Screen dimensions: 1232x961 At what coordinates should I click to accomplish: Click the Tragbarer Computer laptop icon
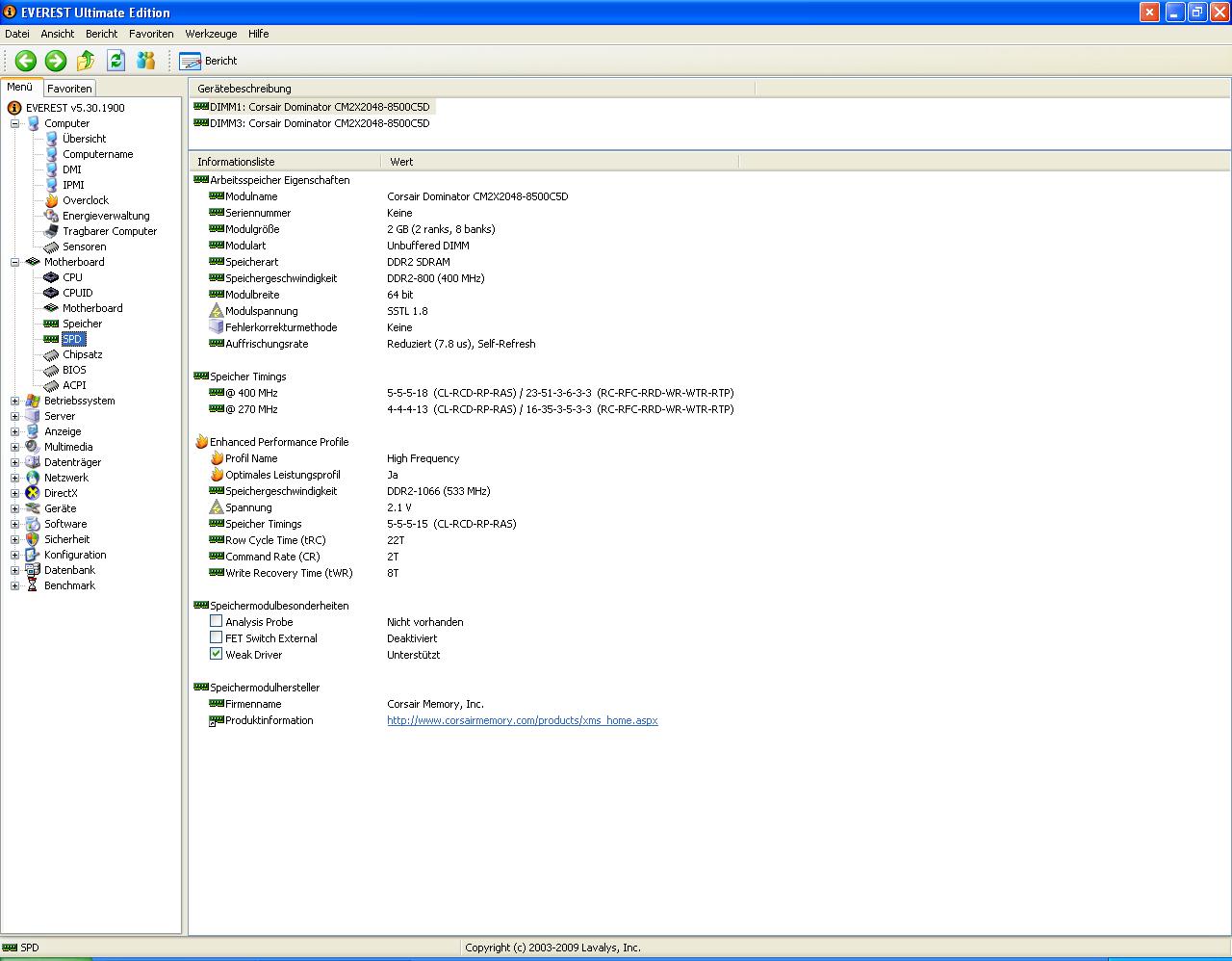pyautogui.click(x=52, y=231)
